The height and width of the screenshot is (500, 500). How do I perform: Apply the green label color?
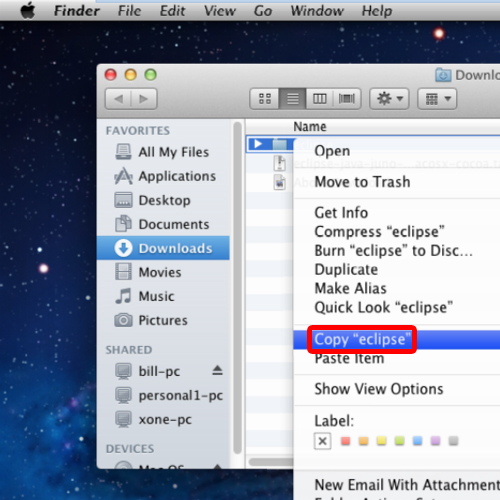coord(400,441)
